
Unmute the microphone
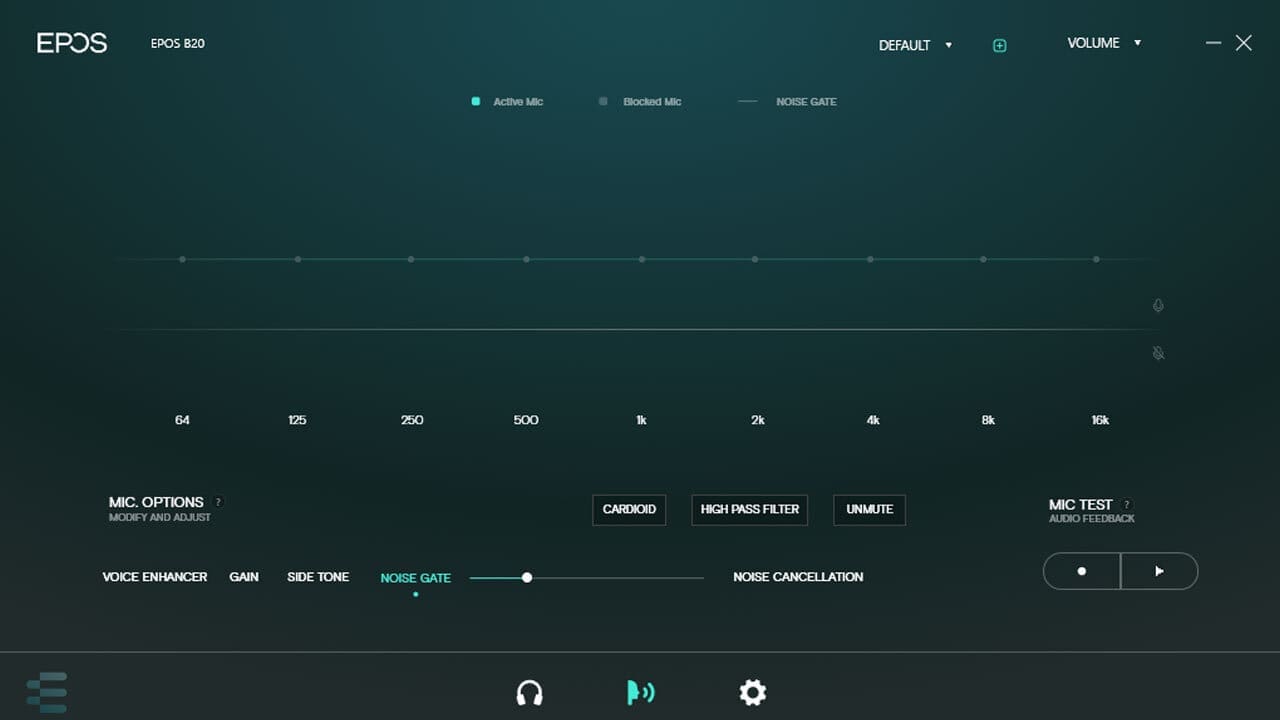pos(869,510)
